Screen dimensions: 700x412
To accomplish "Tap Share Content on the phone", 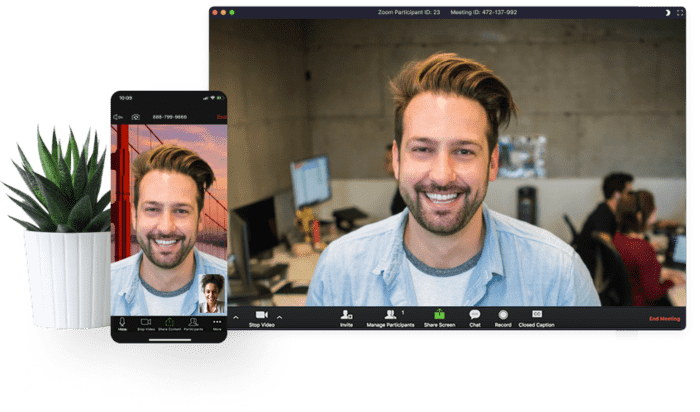I will pos(170,324).
